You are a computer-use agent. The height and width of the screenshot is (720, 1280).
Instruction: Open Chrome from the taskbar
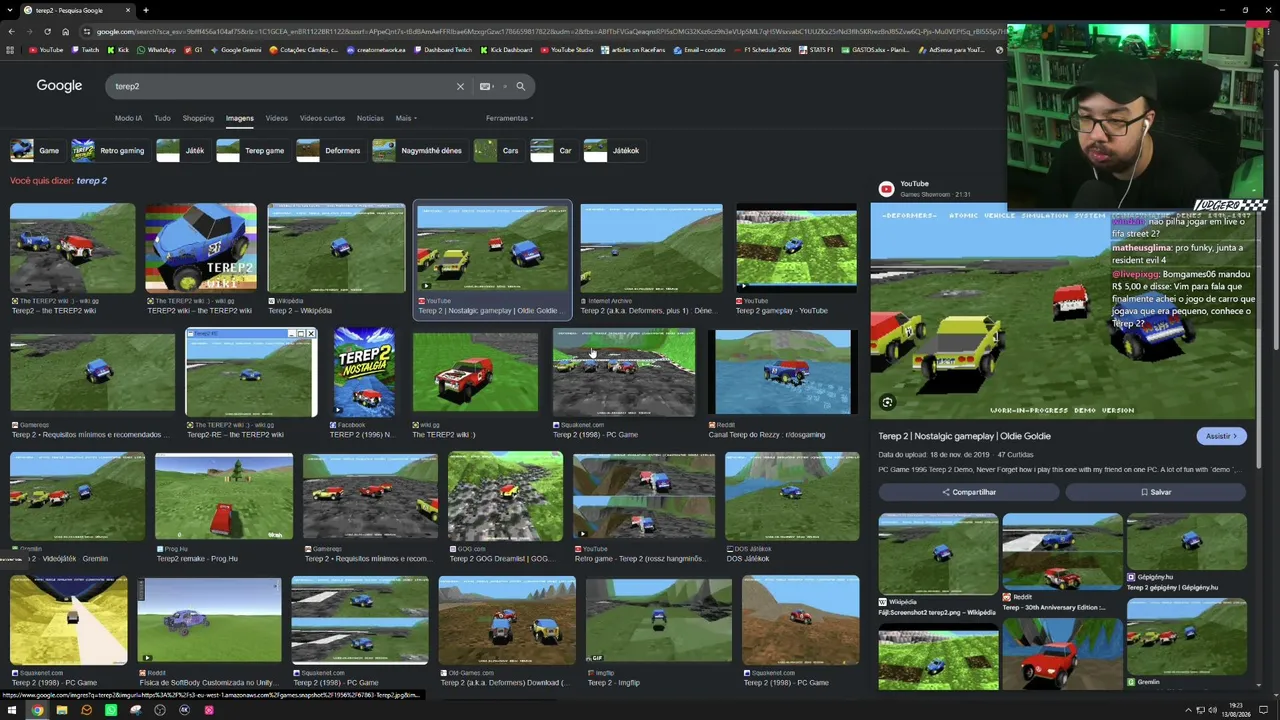(x=37, y=710)
